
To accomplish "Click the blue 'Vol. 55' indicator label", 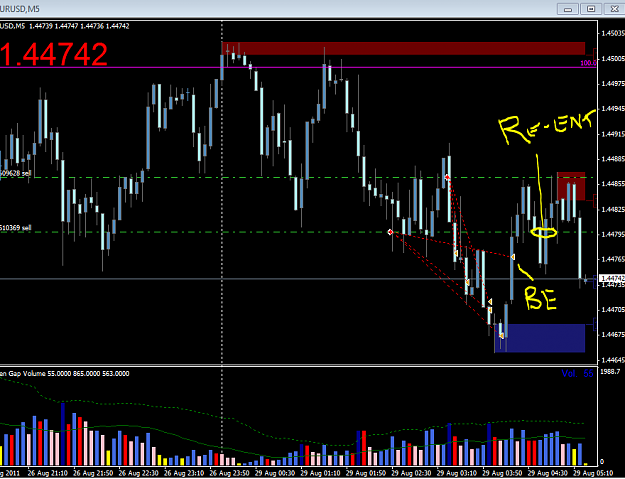I will [577, 373].
